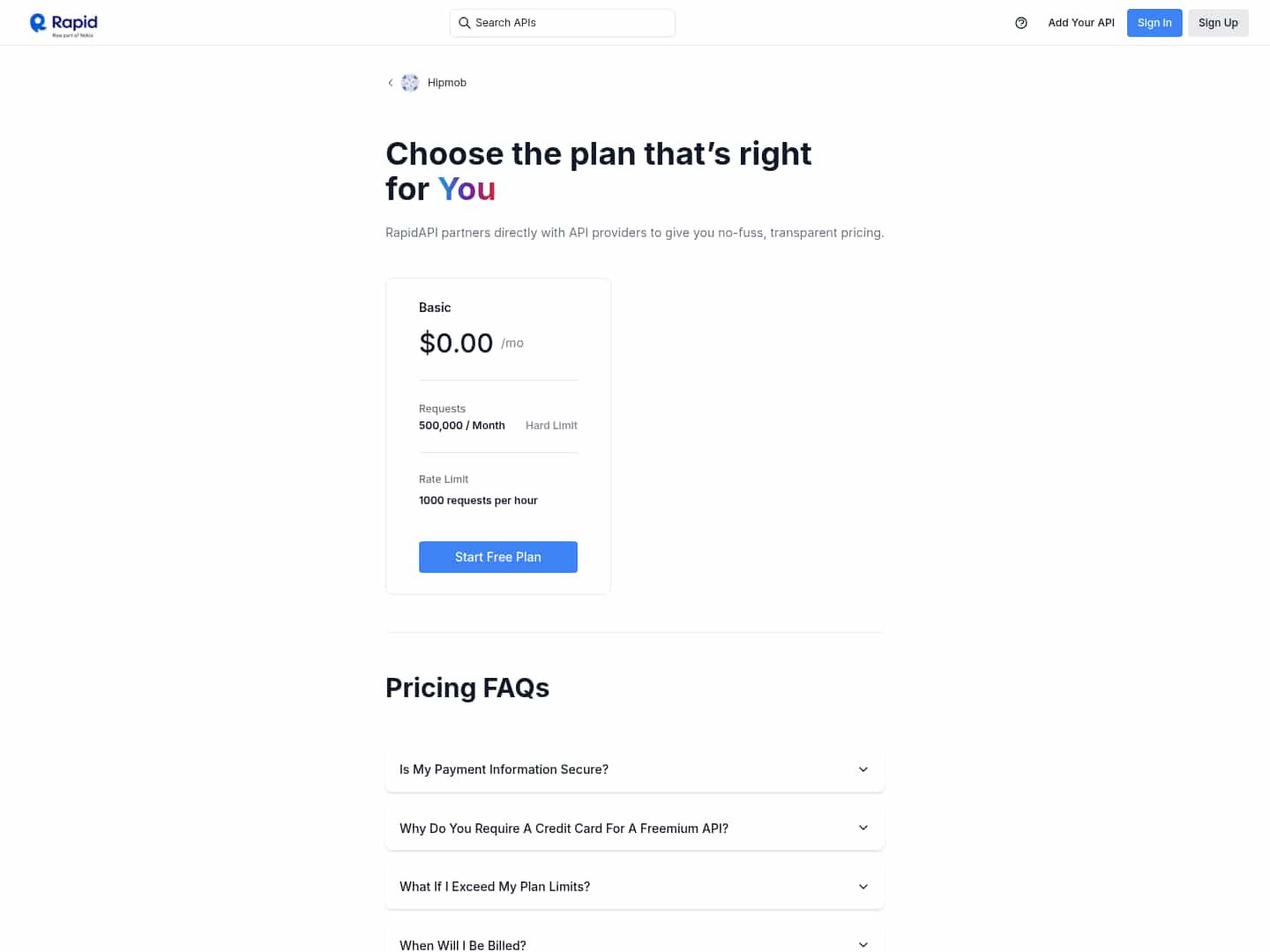Image resolution: width=1270 pixels, height=952 pixels.
Task: Expand "What If I Exceed My Plan Limits?"
Action: [x=495, y=887]
